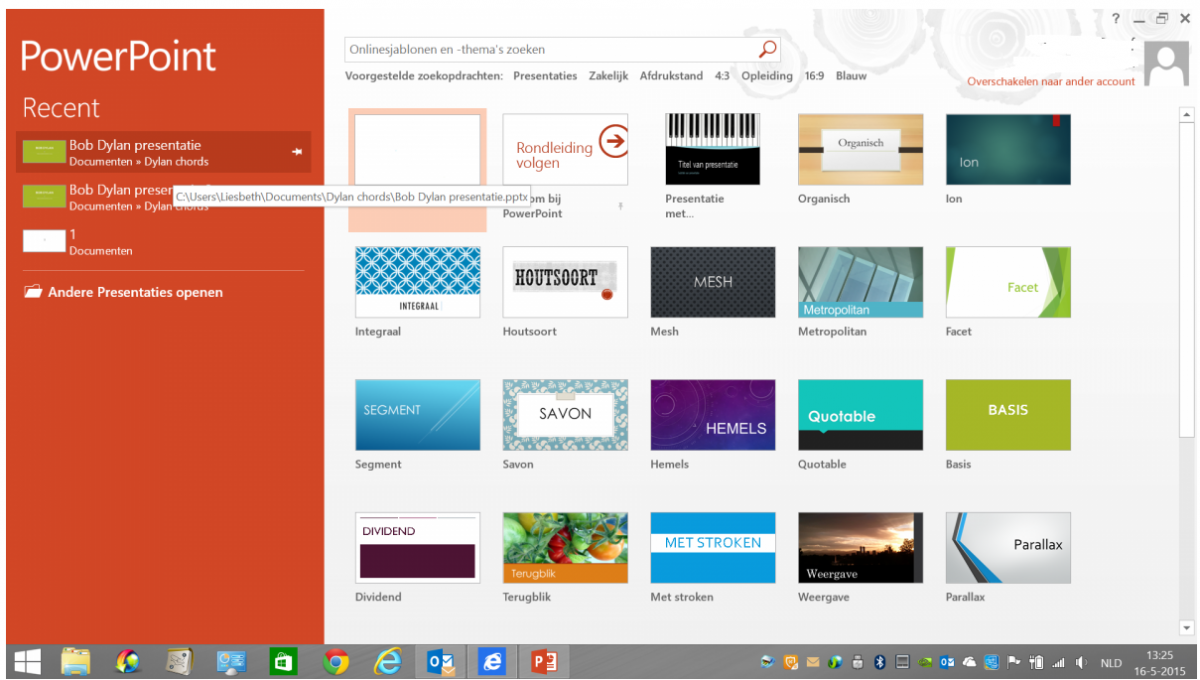Choose the Organisch template
Viewport: 1200px width, 680px height.
(x=860, y=150)
